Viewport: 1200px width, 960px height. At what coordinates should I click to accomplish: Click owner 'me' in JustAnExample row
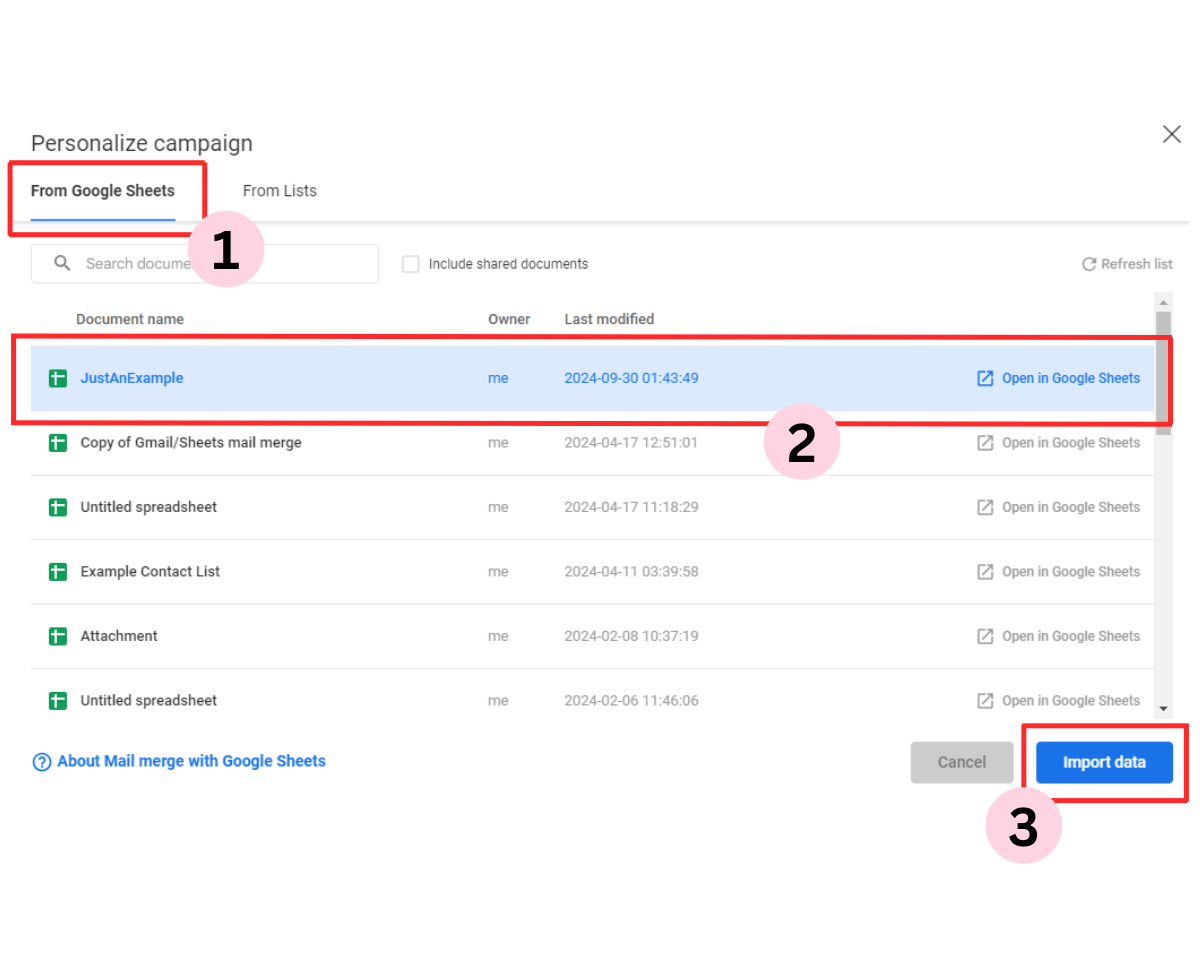pos(498,378)
